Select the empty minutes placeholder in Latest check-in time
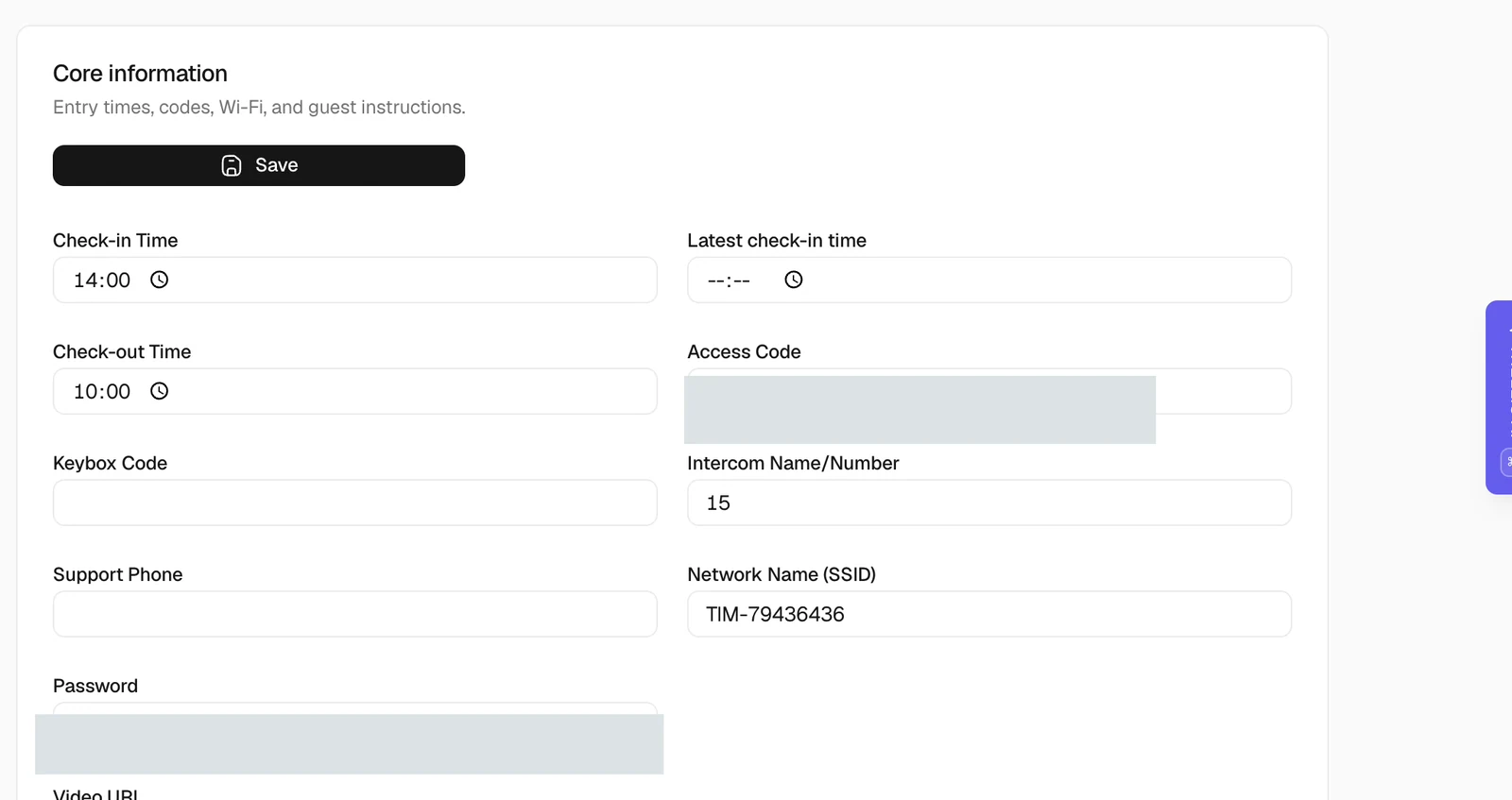The image size is (1512, 800). (742, 281)
